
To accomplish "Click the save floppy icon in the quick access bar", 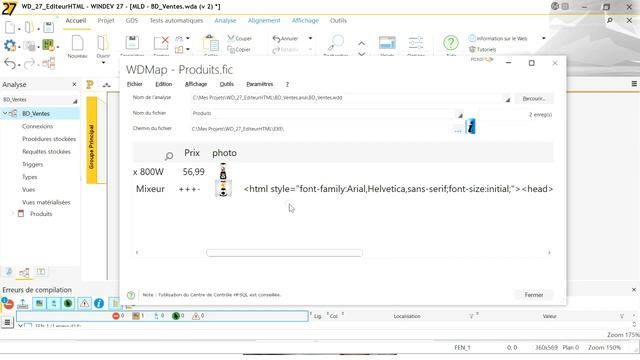I will (49, 28).
